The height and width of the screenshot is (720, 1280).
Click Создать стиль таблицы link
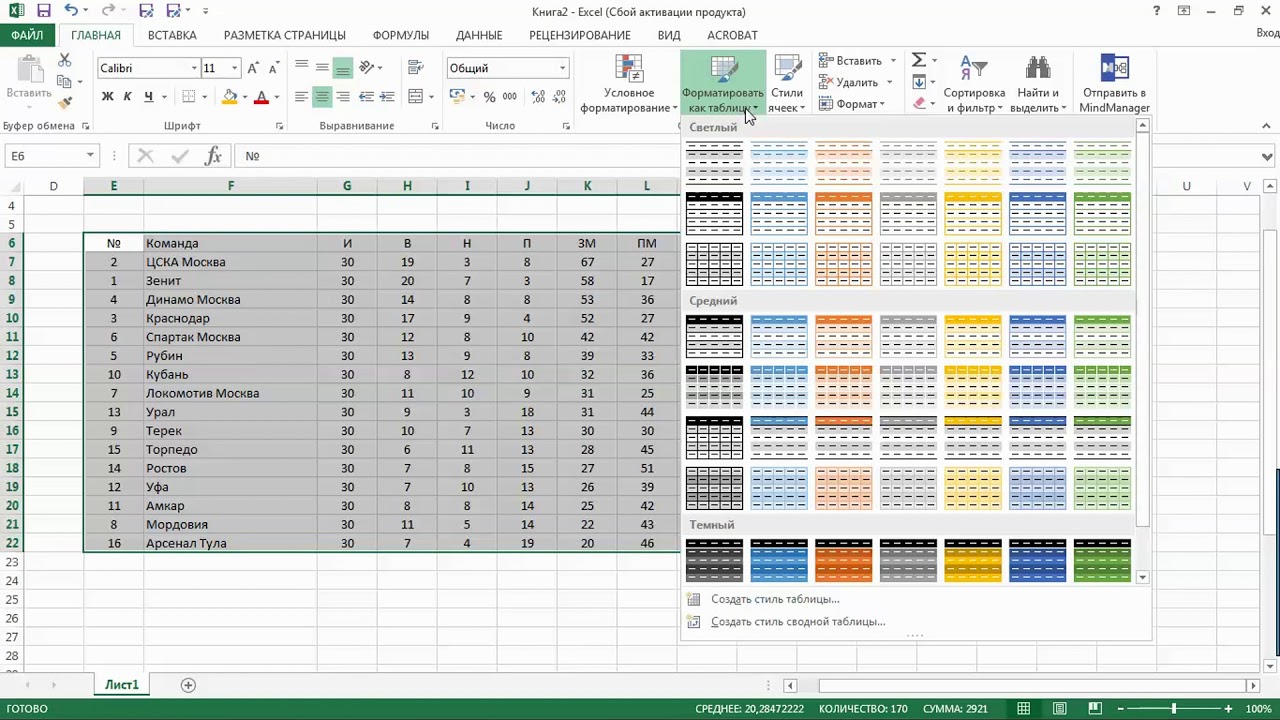[775, 599]
